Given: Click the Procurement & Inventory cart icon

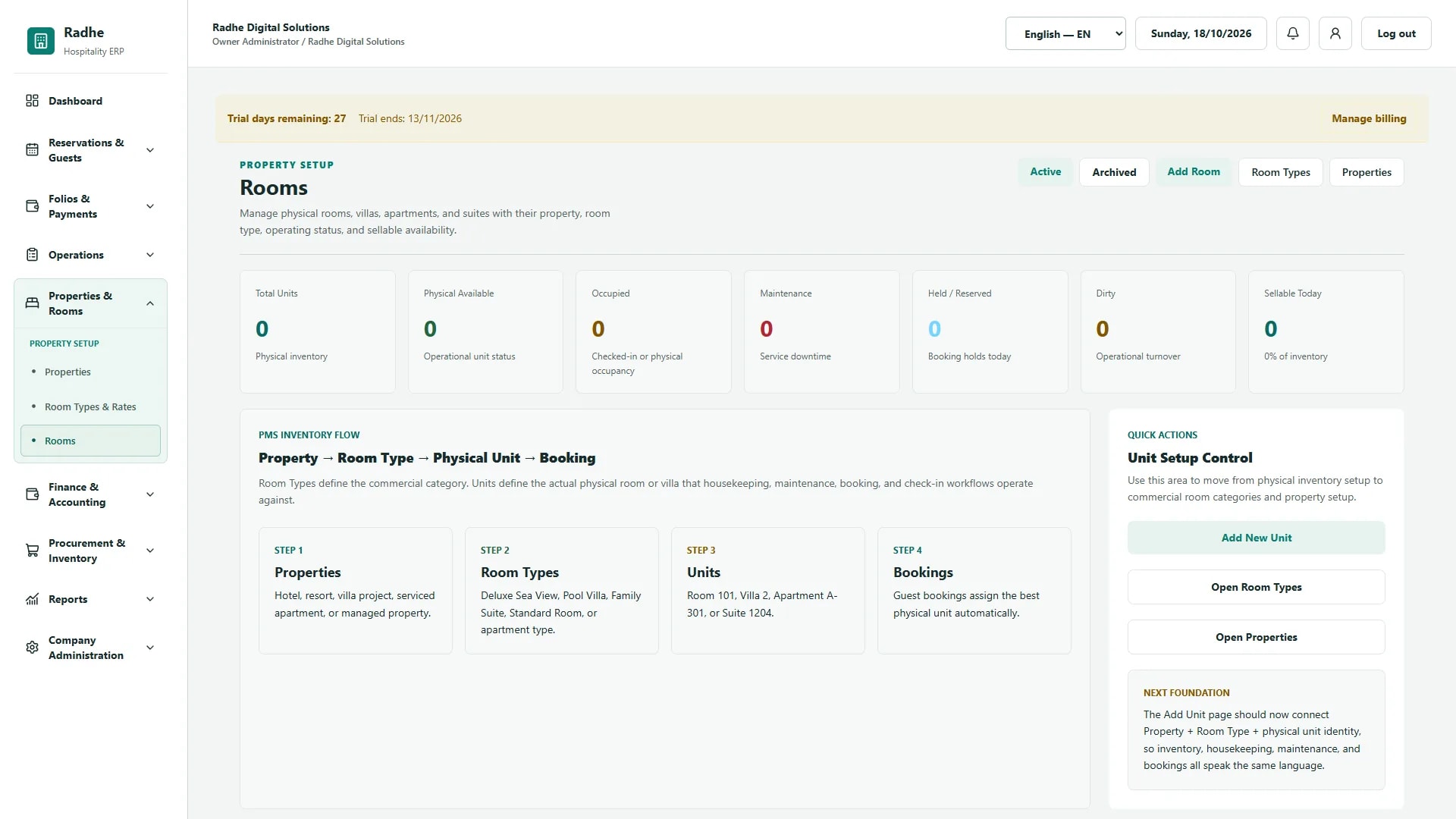Looking at the screenshot, I should [32, 551].
